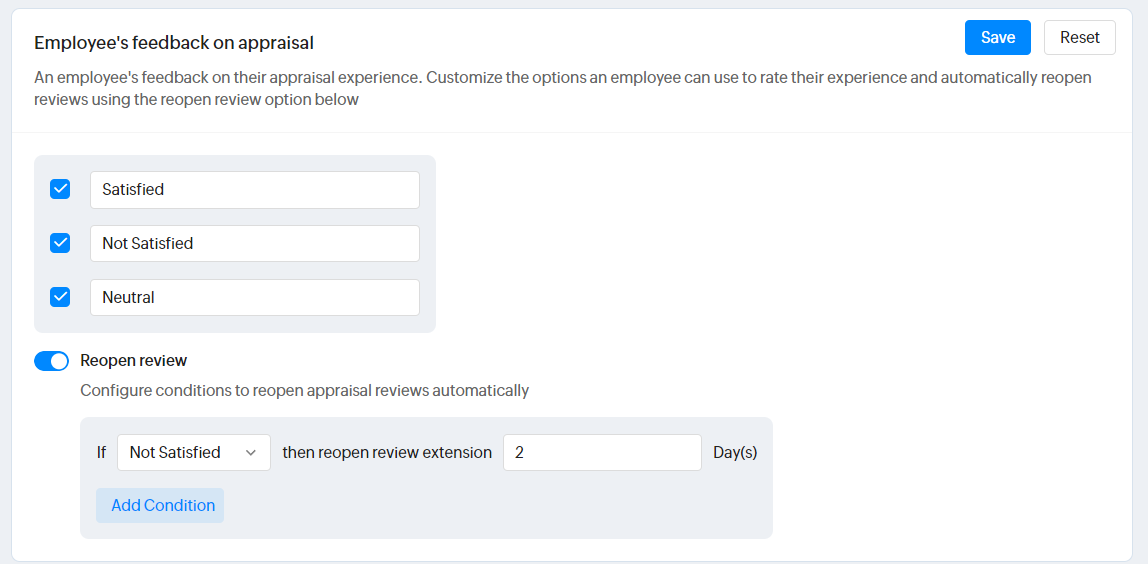Add a new reopen condition
Image resolution: width=1148 pixels, height=564 pixels.
coord(160,505)
